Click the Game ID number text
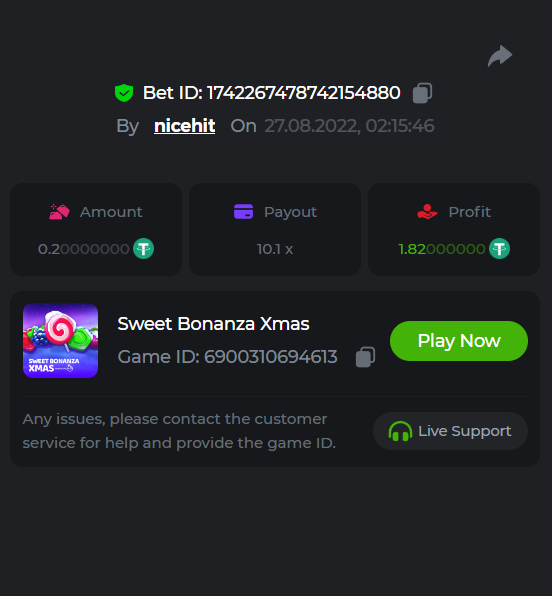This screenshot has height=596, width=552. point(271,357)
